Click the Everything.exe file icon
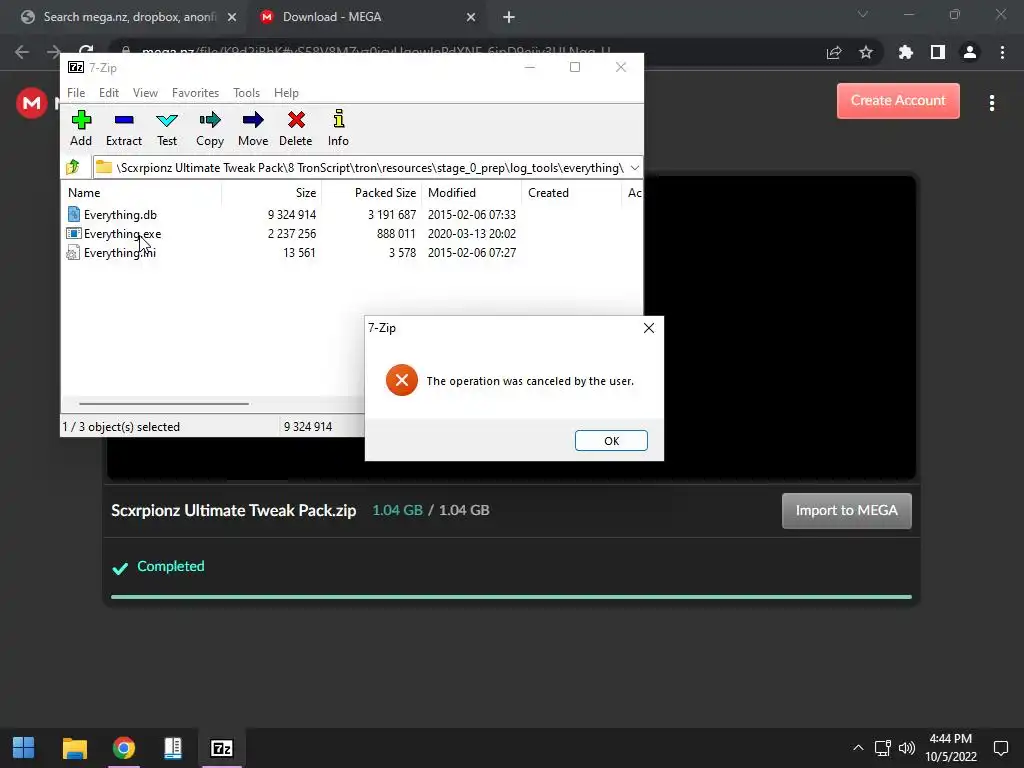The width and height of the screenshot is (1024, 768). (x=74, y=233)
